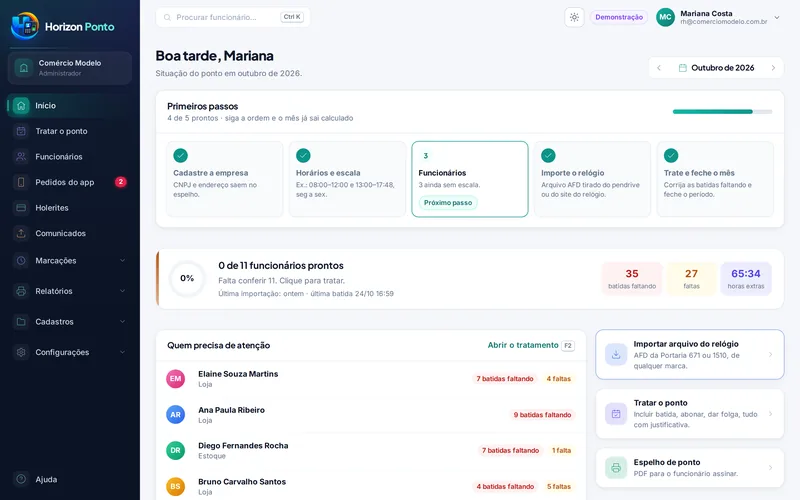Click the Importe o relógio completed checkmark
Image resolution: width=800 pixels, height=500 pixels.
coord(548,155)
